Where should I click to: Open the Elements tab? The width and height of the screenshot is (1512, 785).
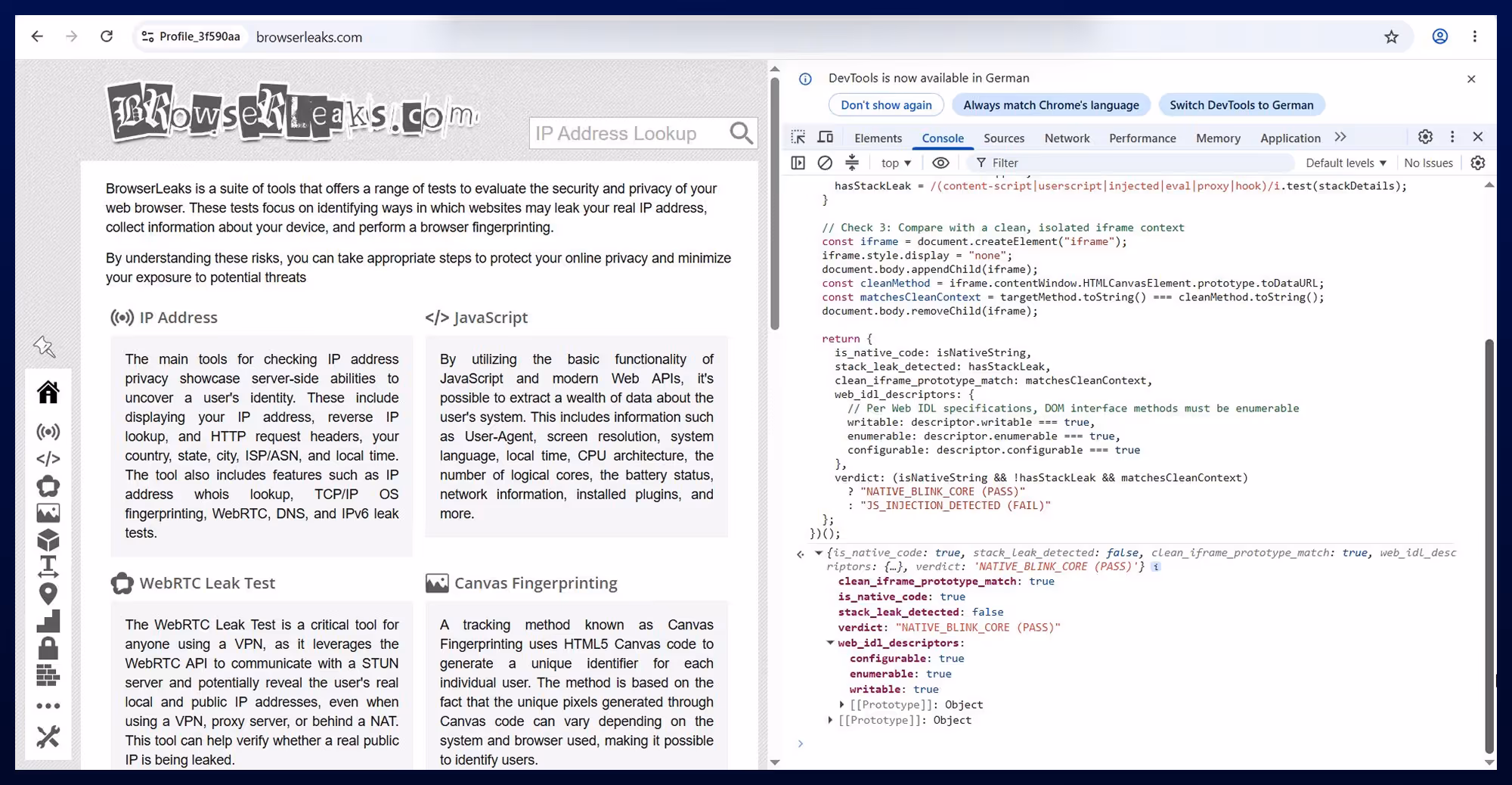coord(878,138)
